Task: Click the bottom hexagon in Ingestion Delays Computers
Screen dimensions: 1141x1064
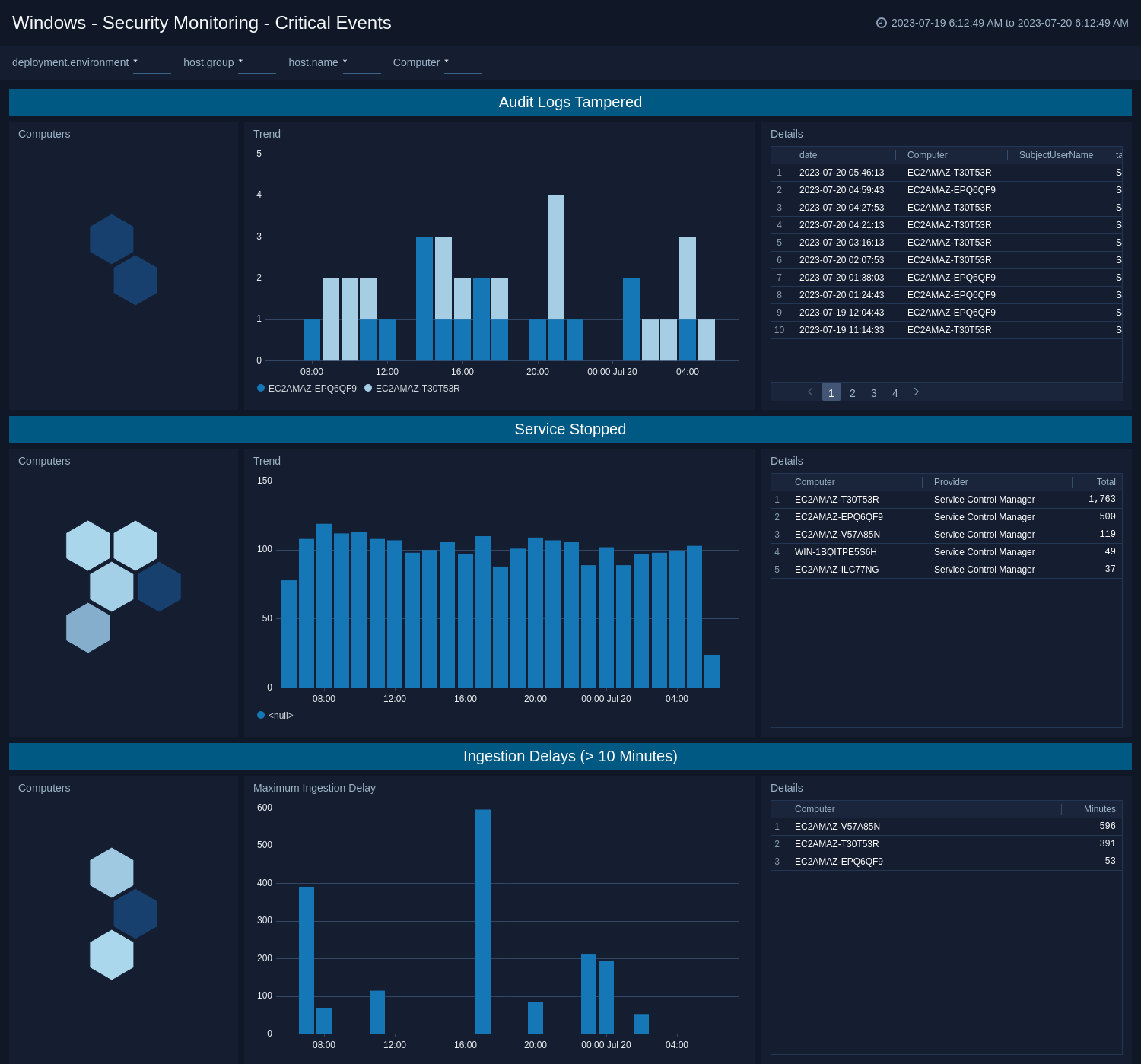Action: (x=112, y=954)
